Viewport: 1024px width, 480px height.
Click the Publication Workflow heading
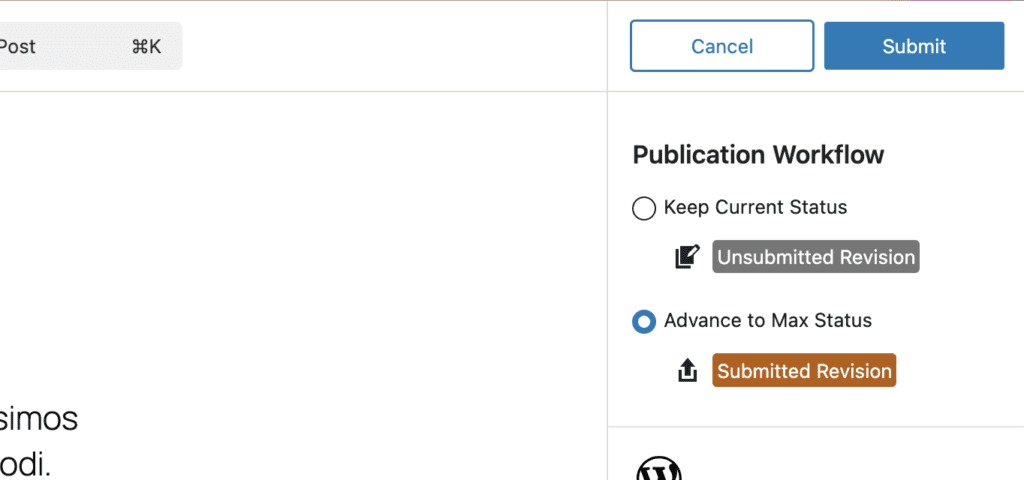point(758,155)
